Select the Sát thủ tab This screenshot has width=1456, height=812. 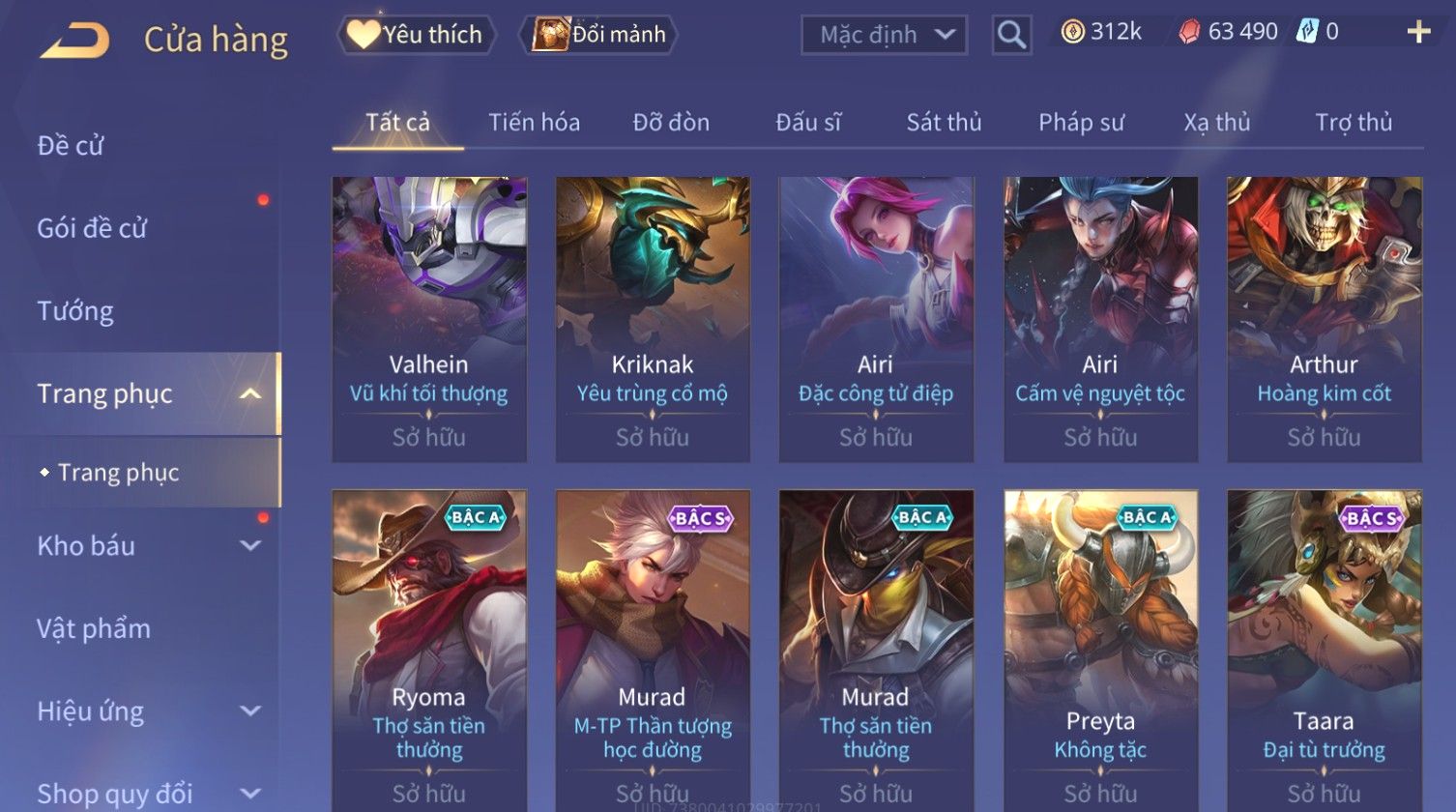pyautogui.click(x=944, y=123)
